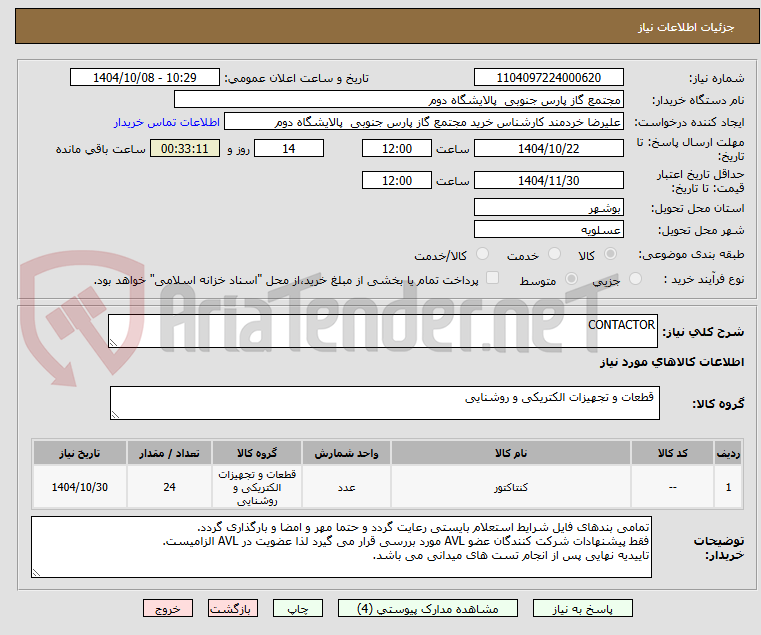Click the ساعت باقی مانده label

pyautogui.click(x=100, y=149)
